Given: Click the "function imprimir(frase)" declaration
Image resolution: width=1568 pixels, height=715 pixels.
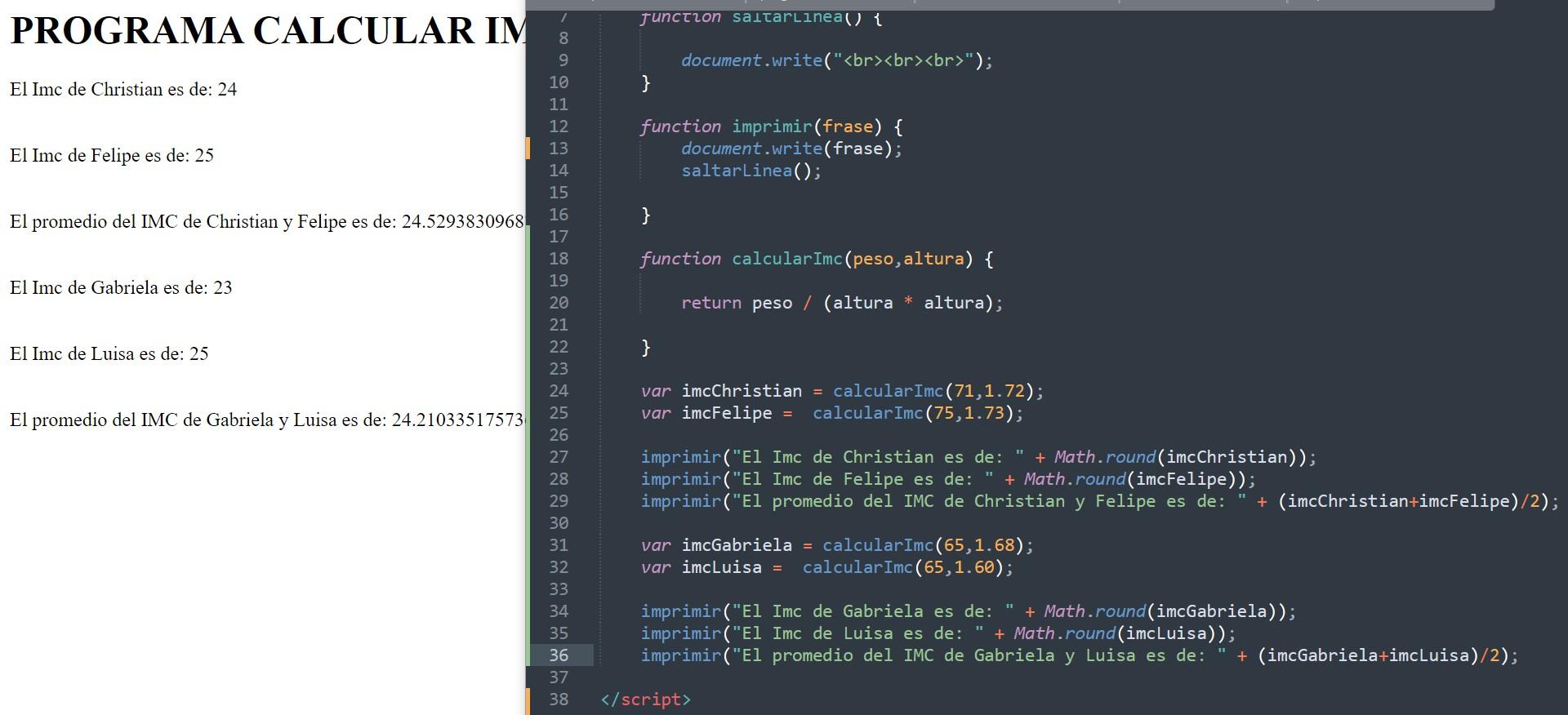Looking at the screenshot, I should point(771,127).
